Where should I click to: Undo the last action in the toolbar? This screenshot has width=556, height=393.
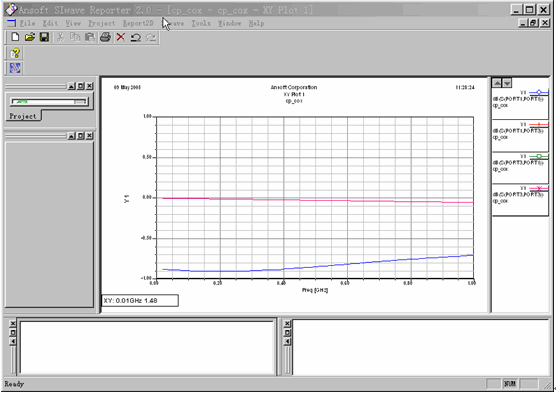(136, 37)
